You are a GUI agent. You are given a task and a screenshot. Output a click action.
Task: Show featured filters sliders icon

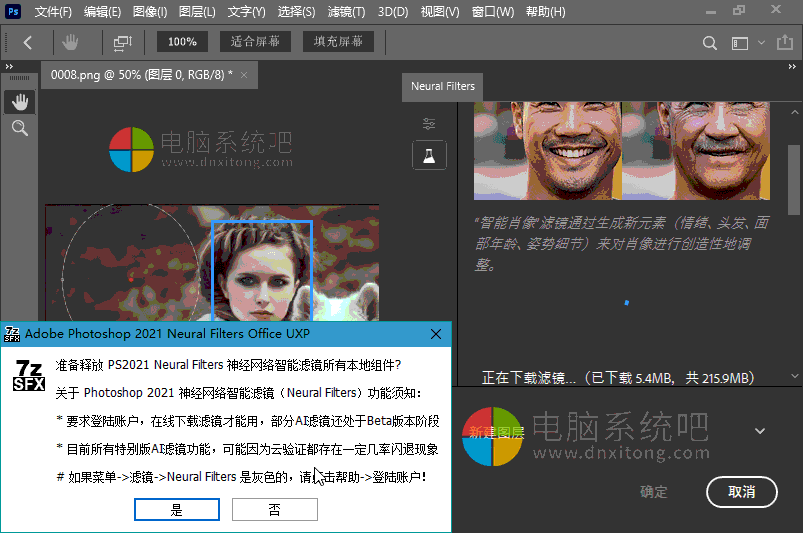pyautogui.click(x=429, y=123)
